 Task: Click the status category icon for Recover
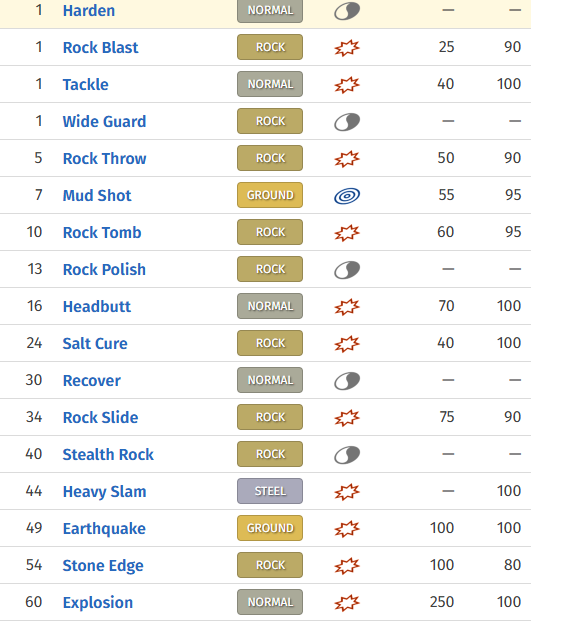347,381
